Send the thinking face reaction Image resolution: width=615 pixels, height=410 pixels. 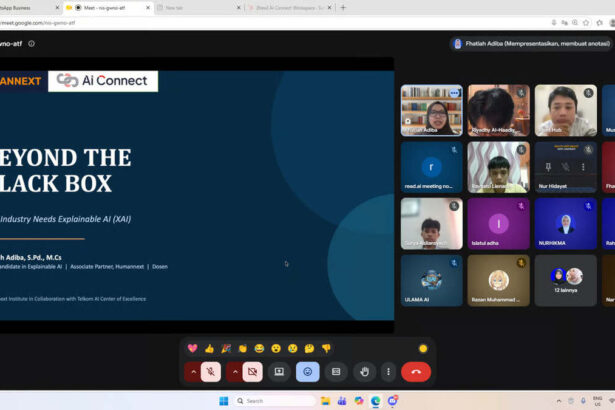click(309, 348)
